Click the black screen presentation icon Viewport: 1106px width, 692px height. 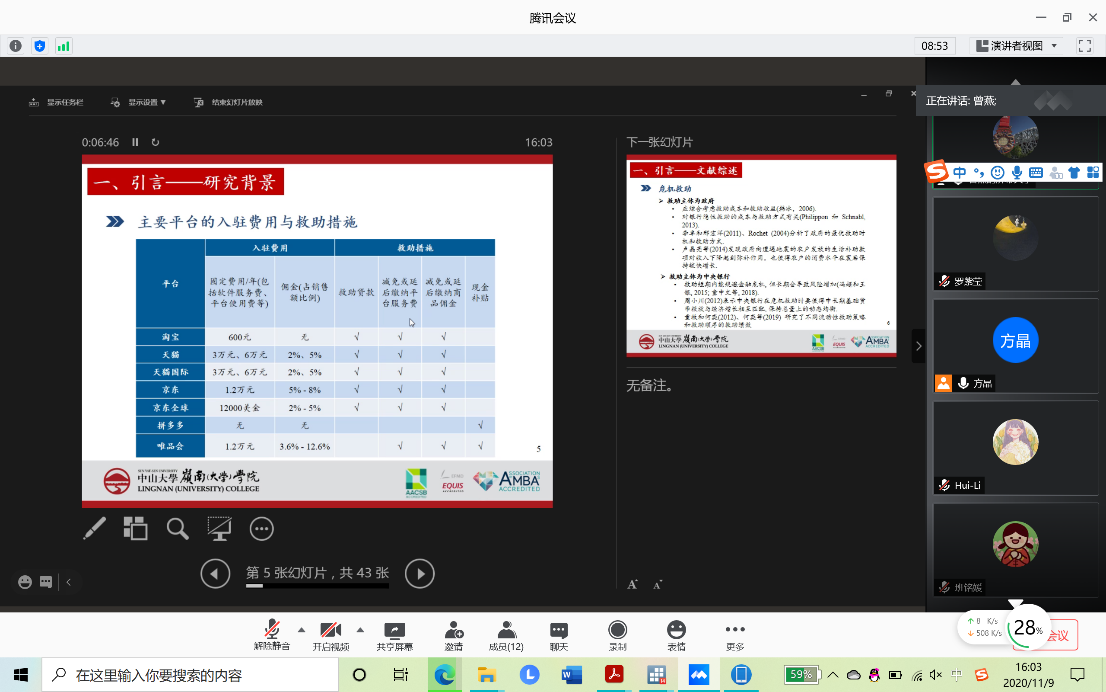[219, 528]
